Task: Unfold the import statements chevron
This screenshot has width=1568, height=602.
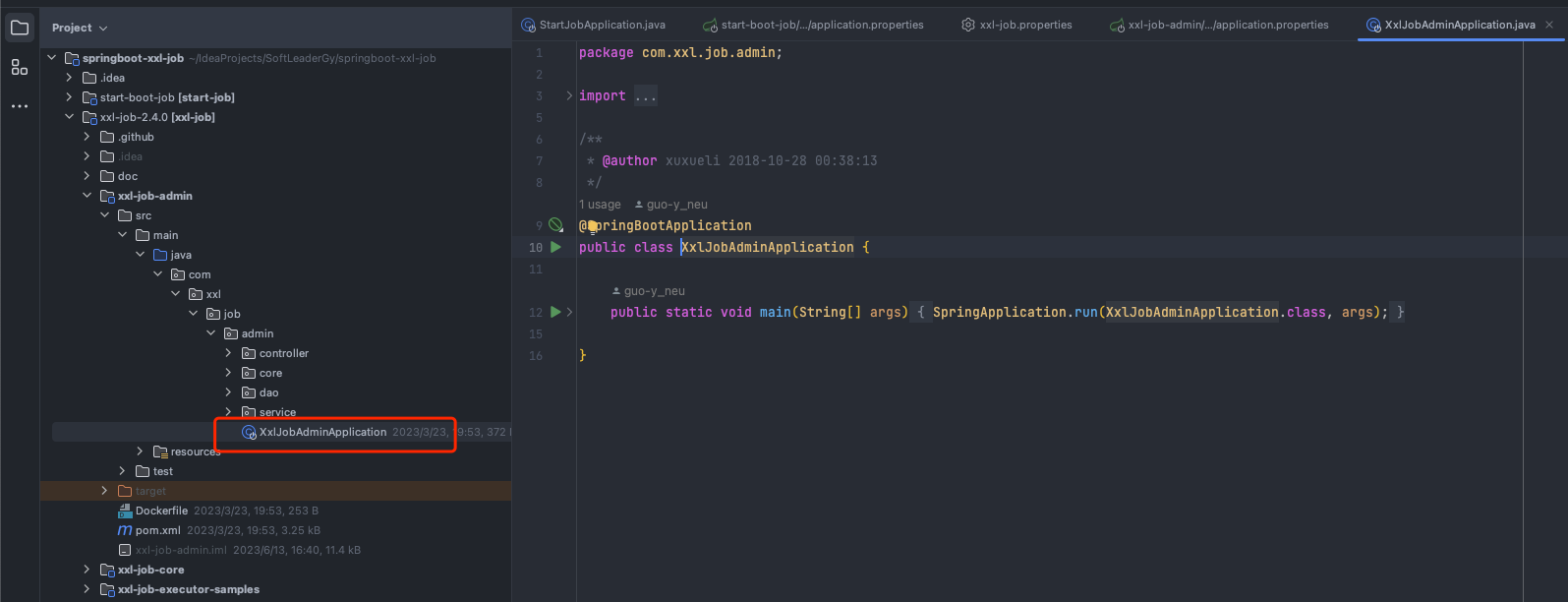Action: [x=569, y=95]
